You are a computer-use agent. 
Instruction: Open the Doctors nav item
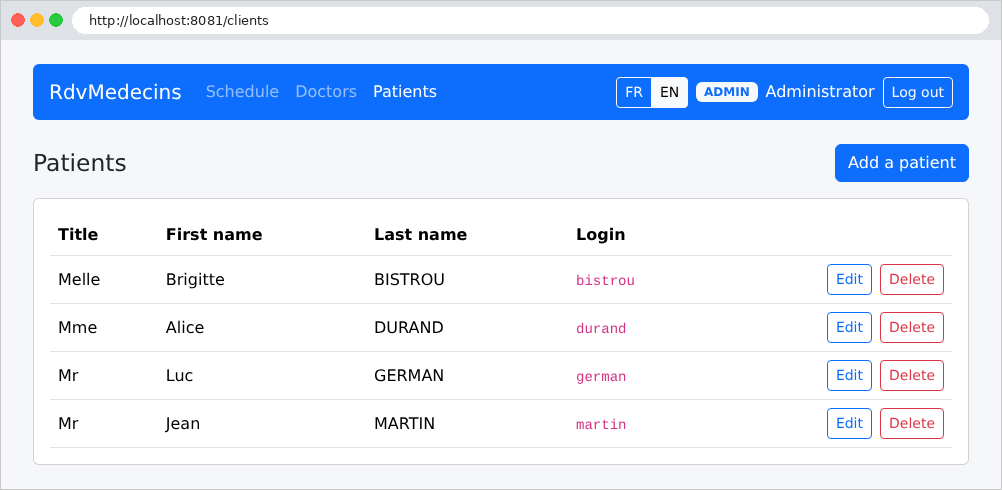point(326,92)
